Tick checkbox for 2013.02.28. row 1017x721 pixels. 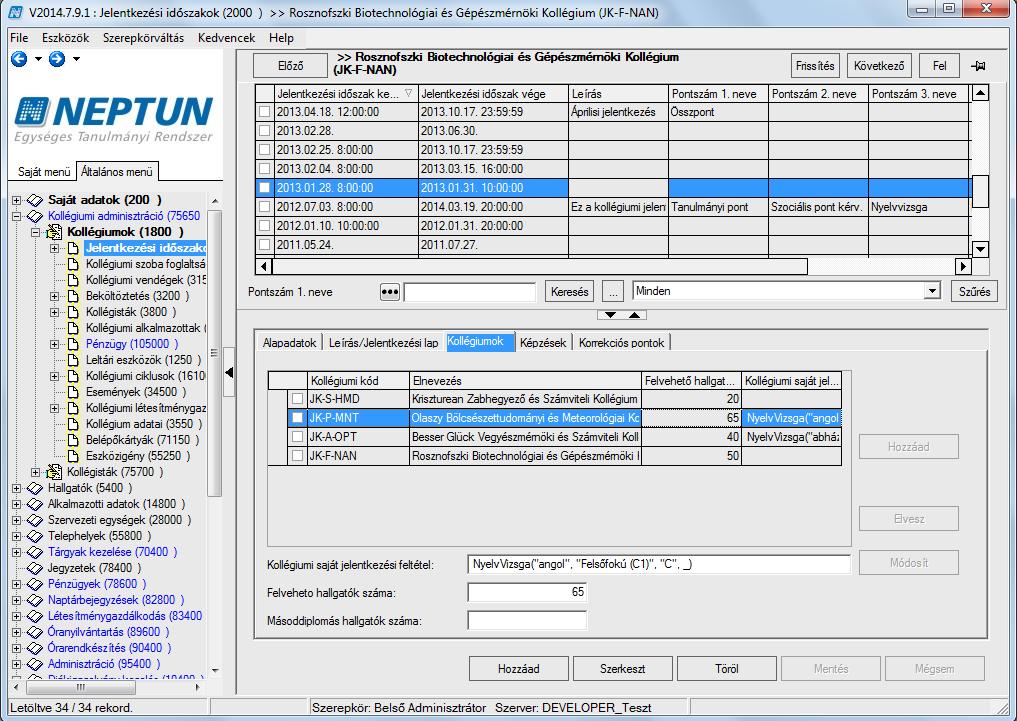click(265, 130)
